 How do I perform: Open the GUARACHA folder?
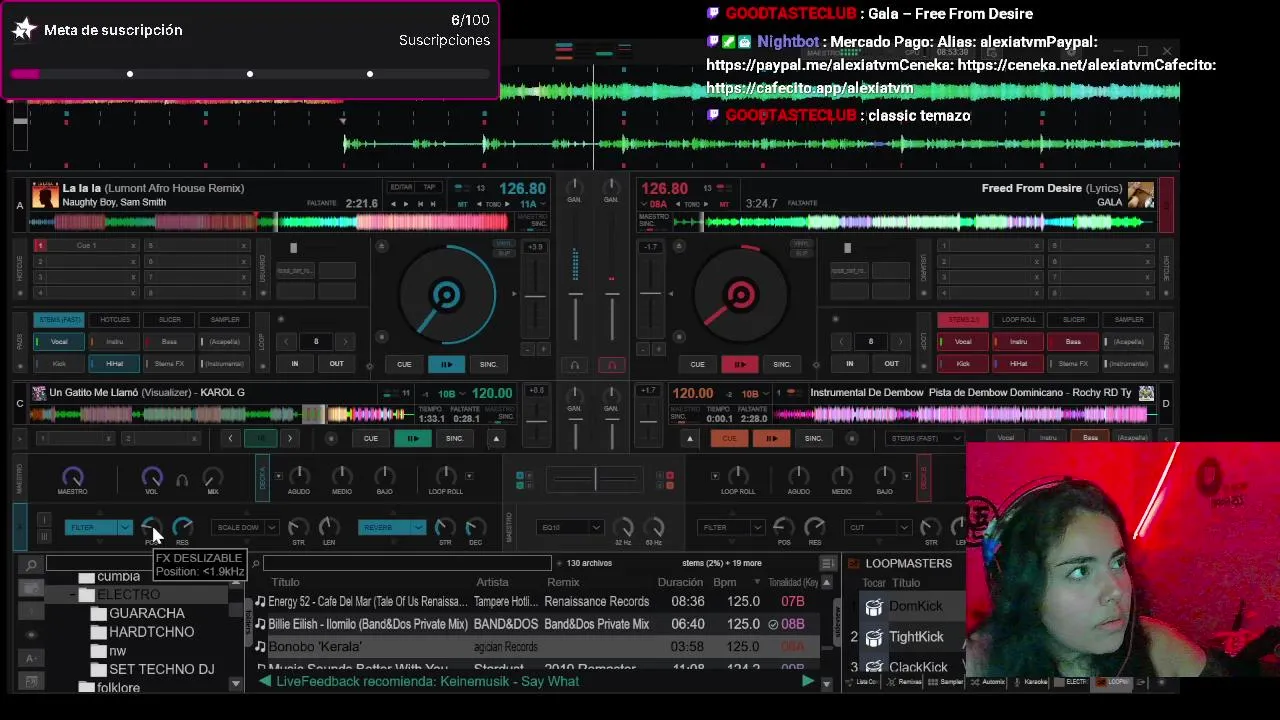point(147,614)
